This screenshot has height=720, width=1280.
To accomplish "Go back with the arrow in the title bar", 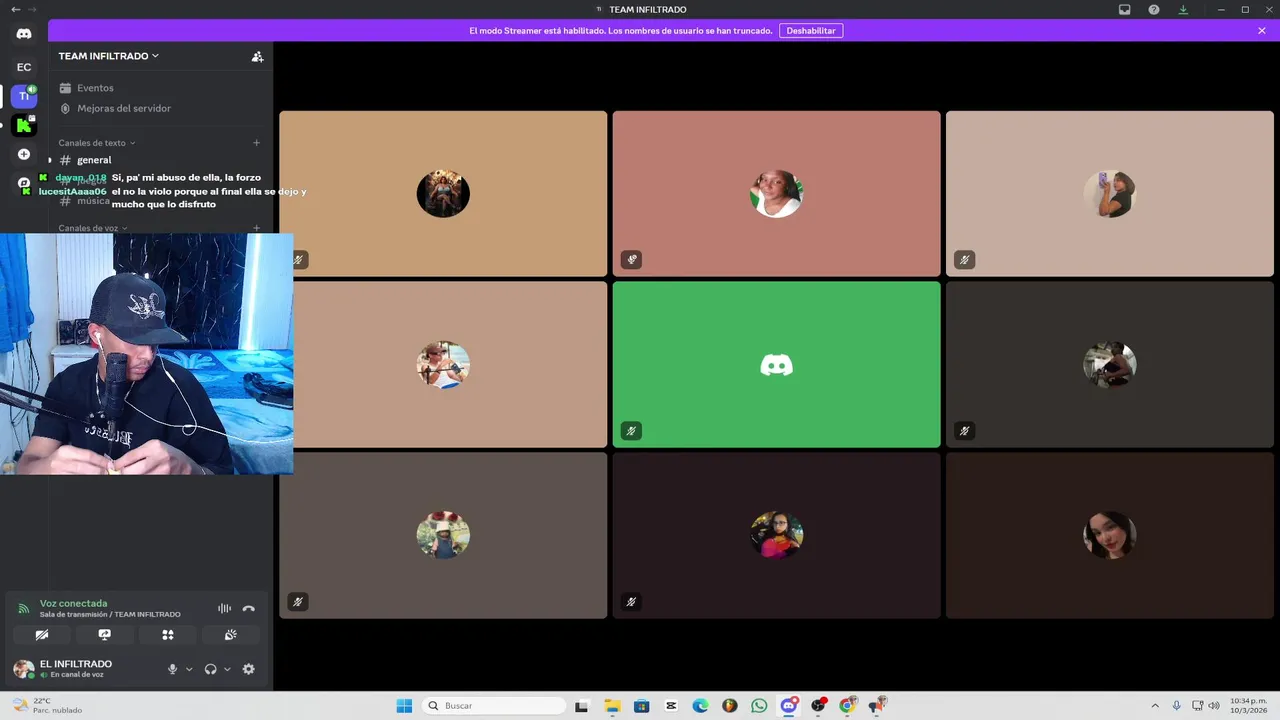I will 15,9.
